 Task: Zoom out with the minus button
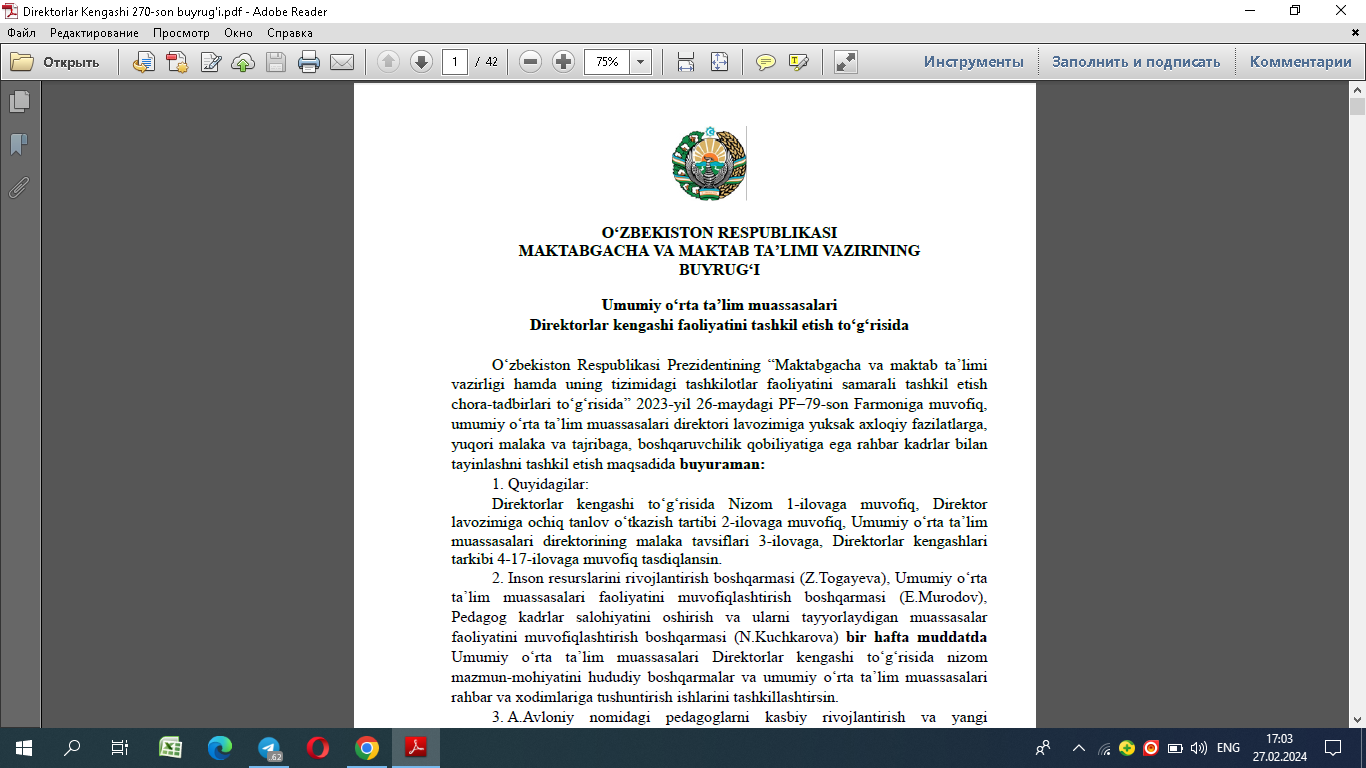[531, 62]
